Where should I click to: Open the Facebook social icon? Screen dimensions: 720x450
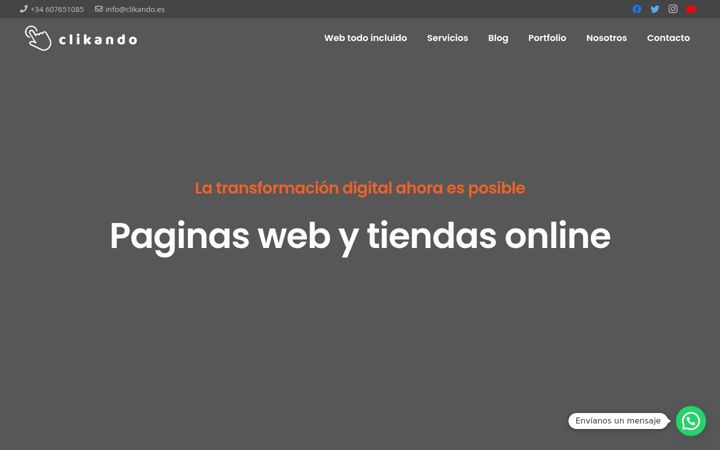point(636,9)
